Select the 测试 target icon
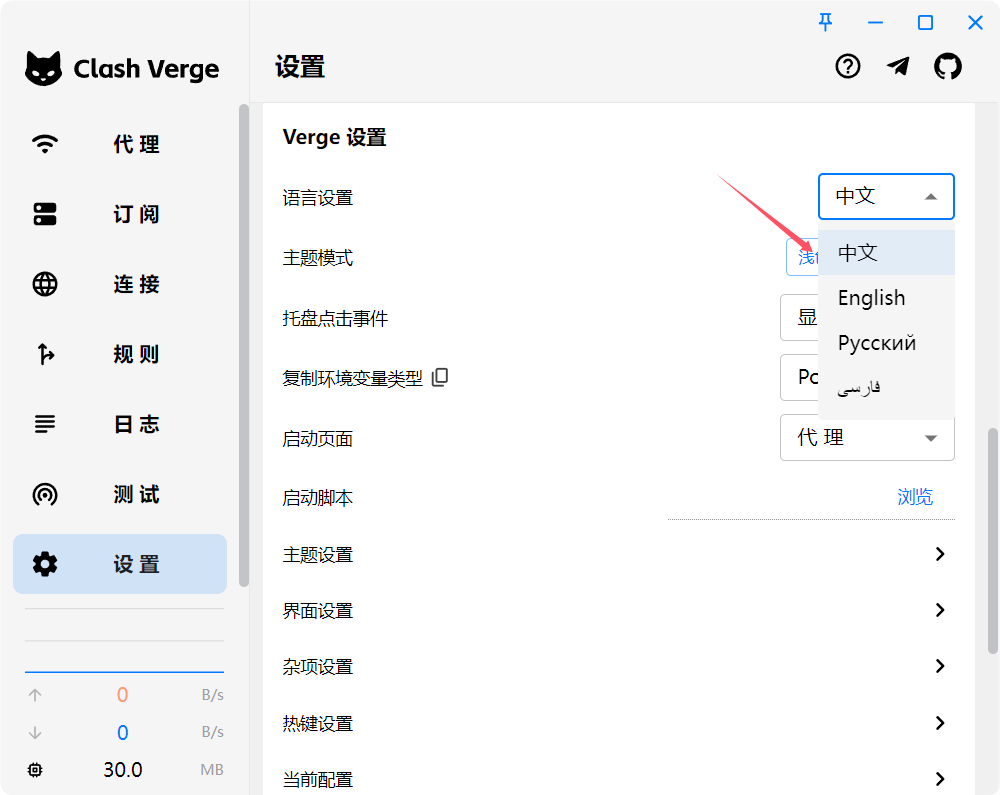1000x795 pixels. tap(44, 494)
